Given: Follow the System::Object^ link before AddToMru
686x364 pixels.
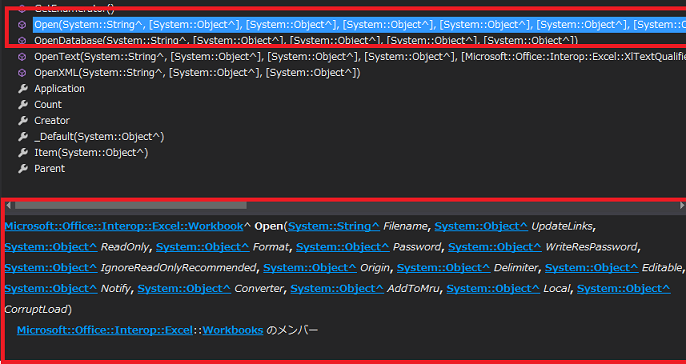Looking at the screenshot, I should (337, 288).
